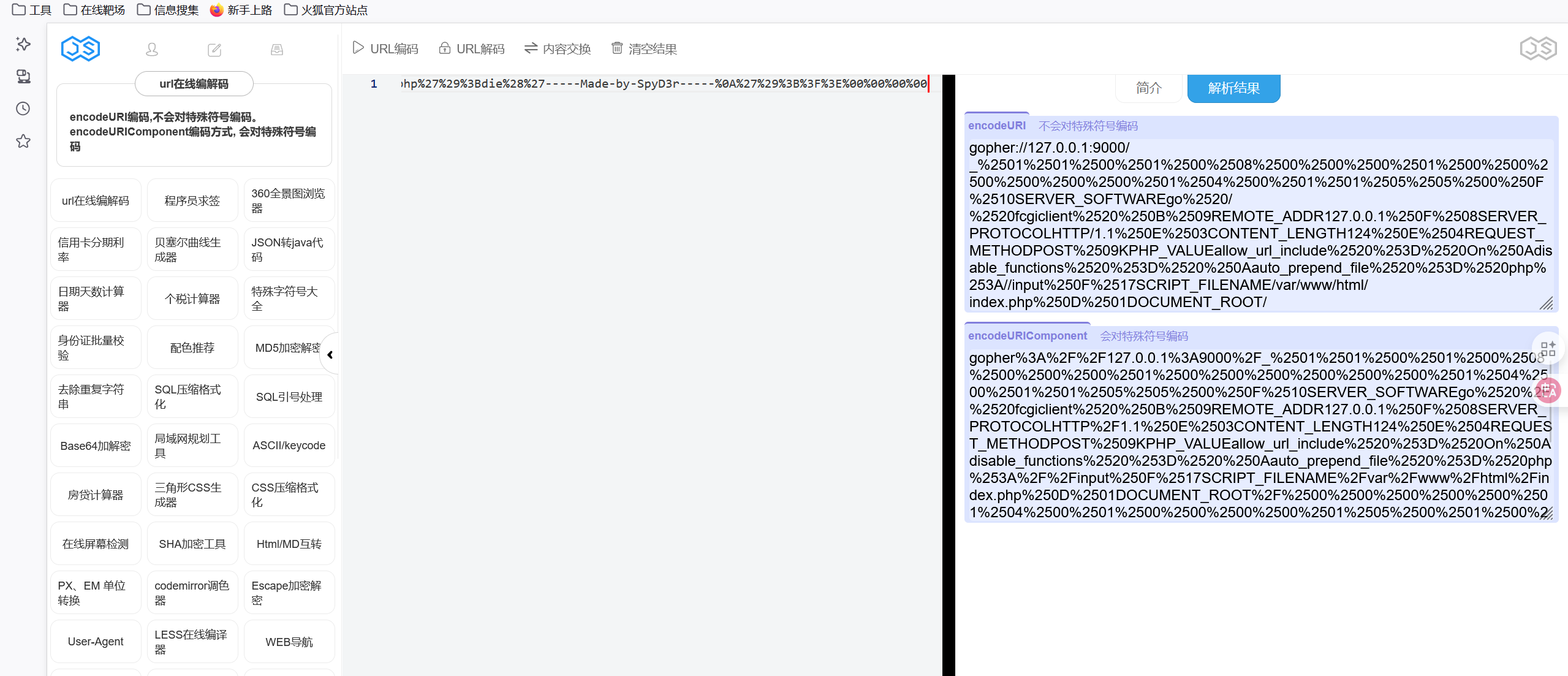Image resolution: width=1568 pixels, height=676 pixels.
Task: Open favorites via the star sidebar icon
Action: [23, 141]
